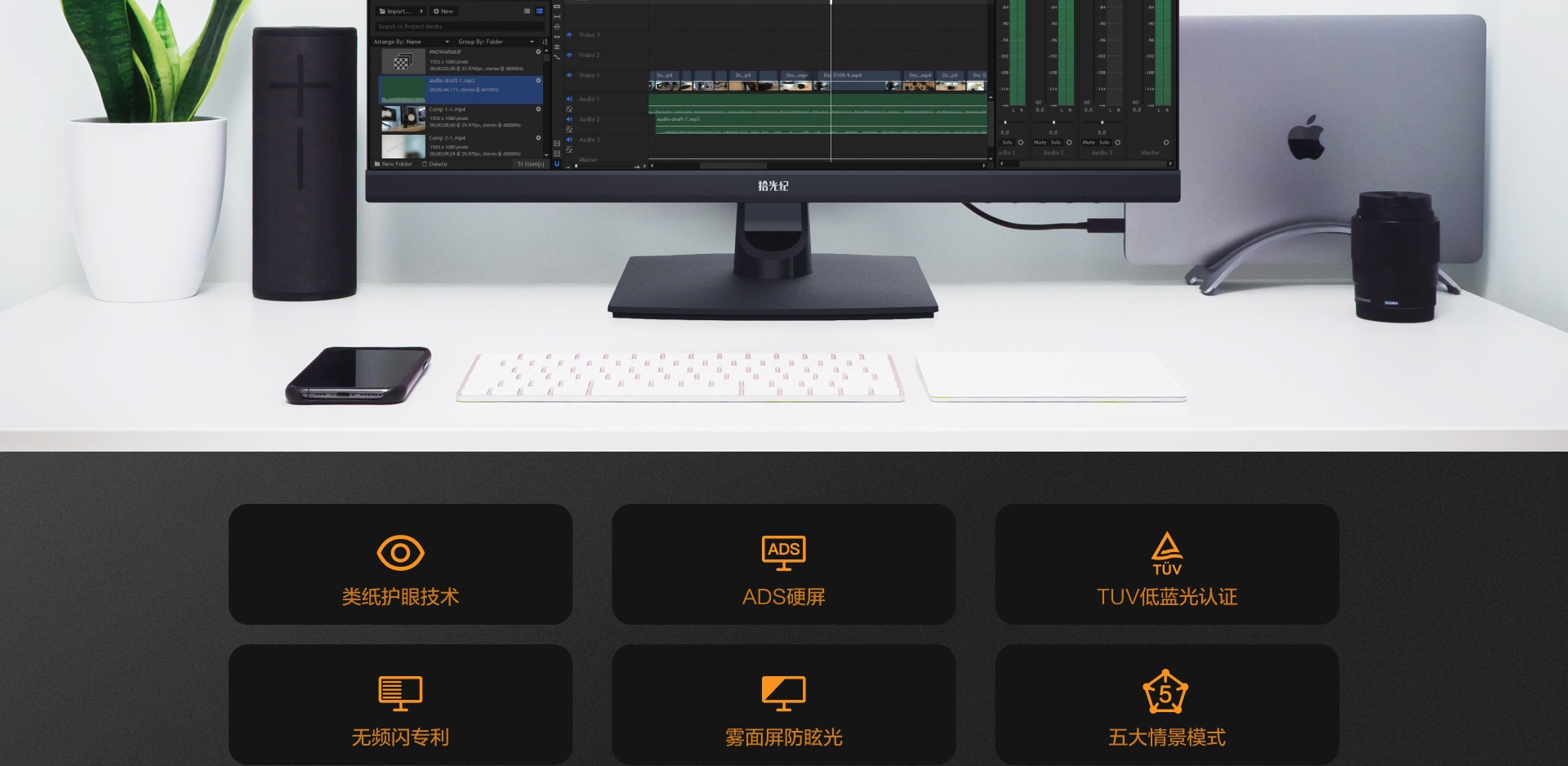Open settings gear for Comp 1-1.mp4

click(x=538, y=109)
